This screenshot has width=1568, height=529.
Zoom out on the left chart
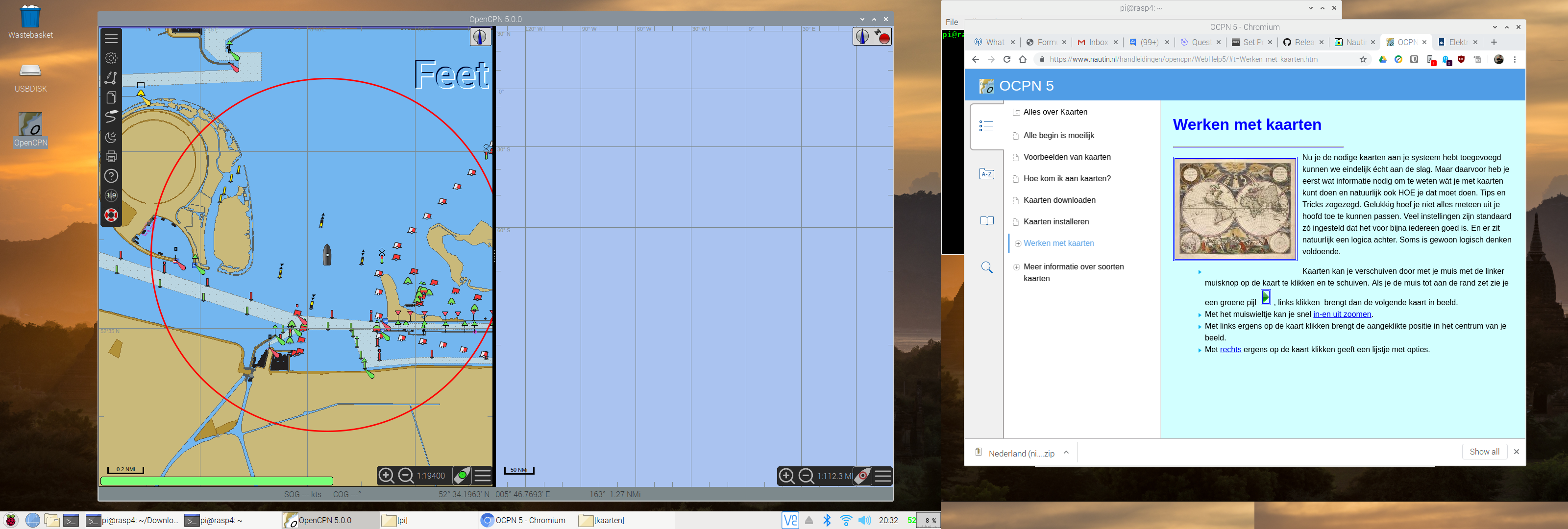tap(406, 476)
